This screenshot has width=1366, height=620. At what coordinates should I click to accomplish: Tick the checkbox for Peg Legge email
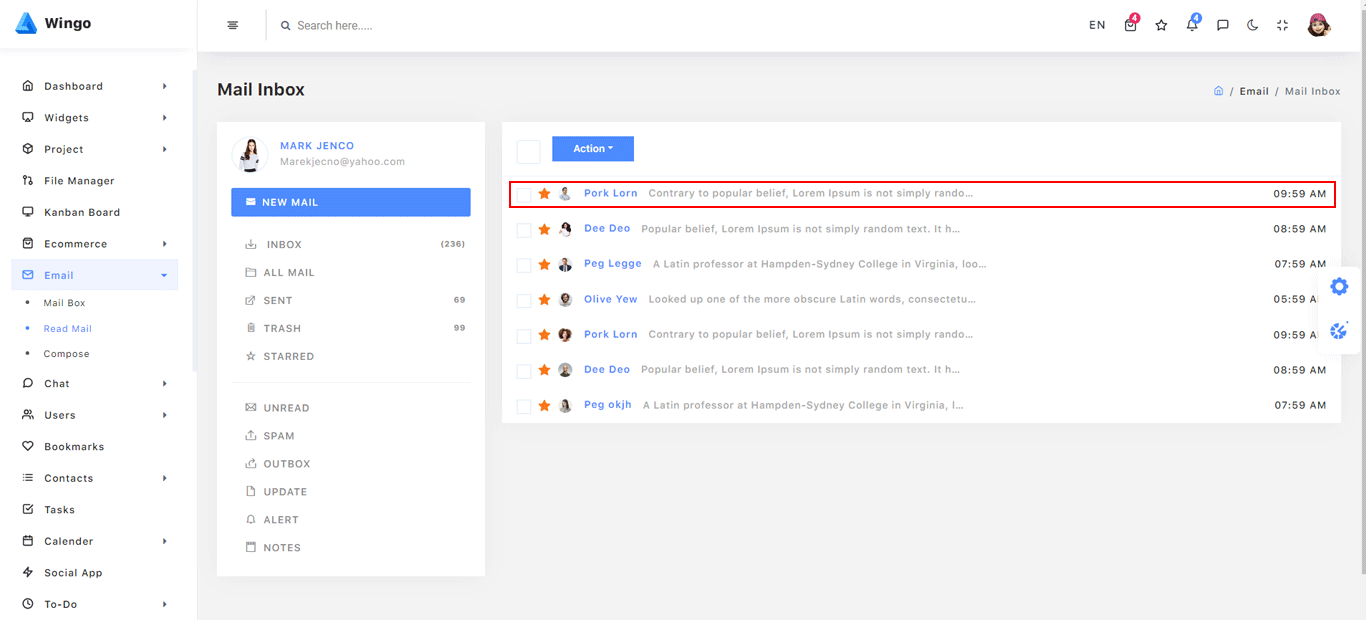(524, 265)
